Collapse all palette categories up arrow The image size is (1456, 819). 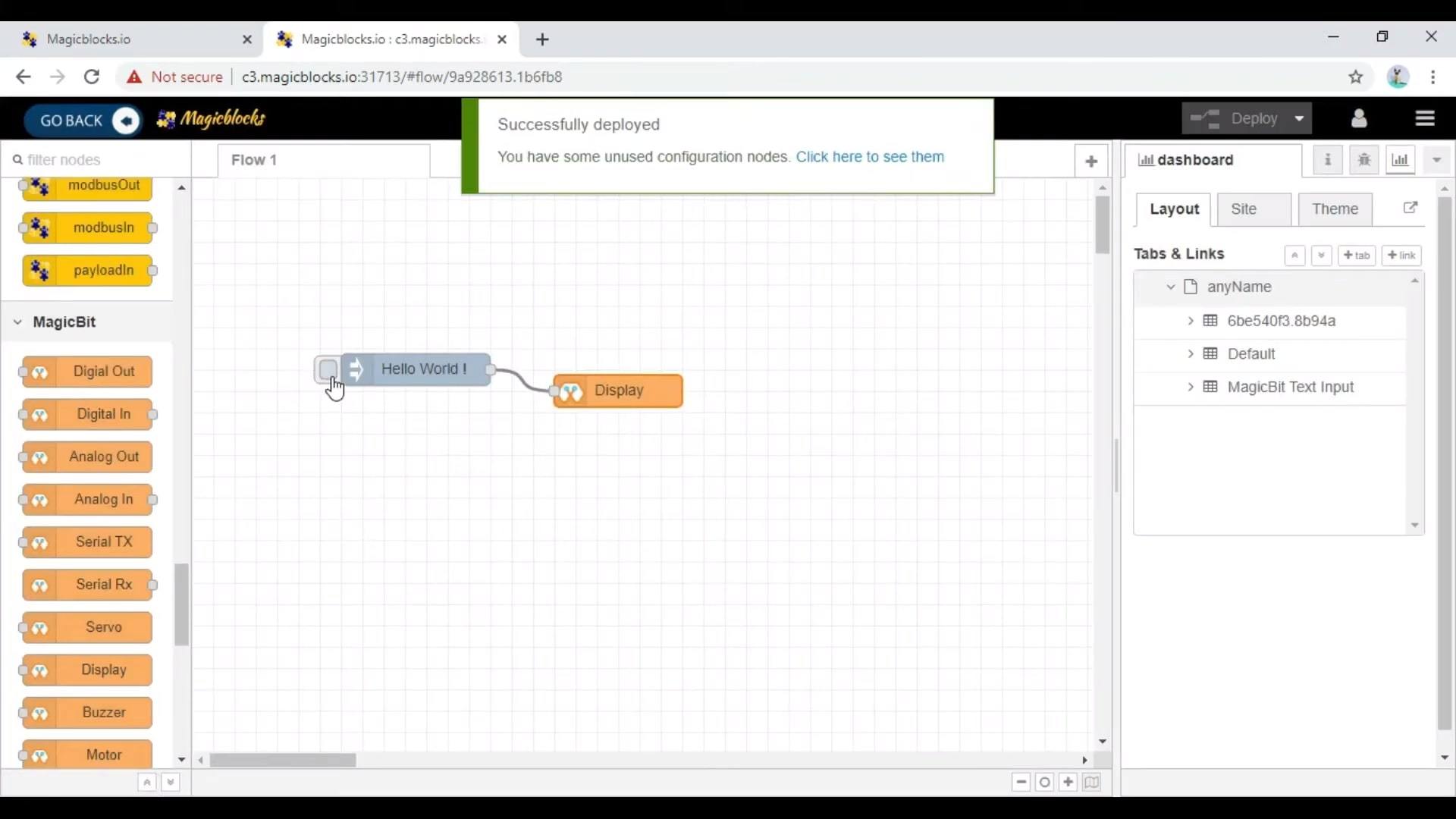click(x=147, y=782)
